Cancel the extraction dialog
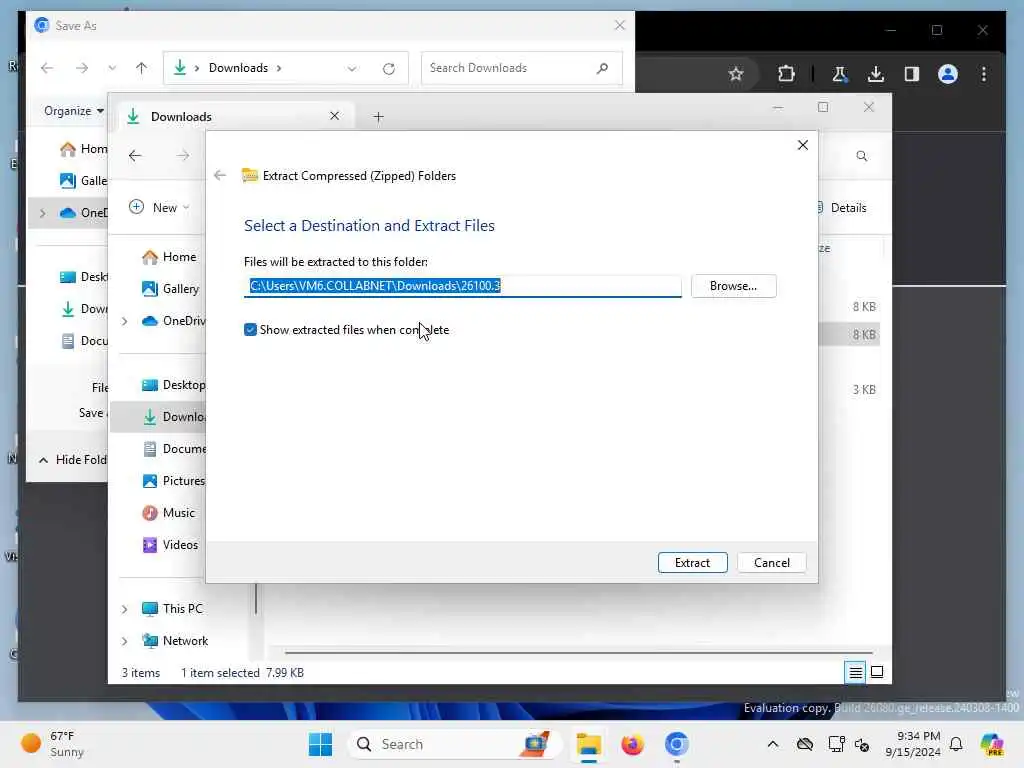Screen dimensions: 1024x768 click(x=771, y=563)
